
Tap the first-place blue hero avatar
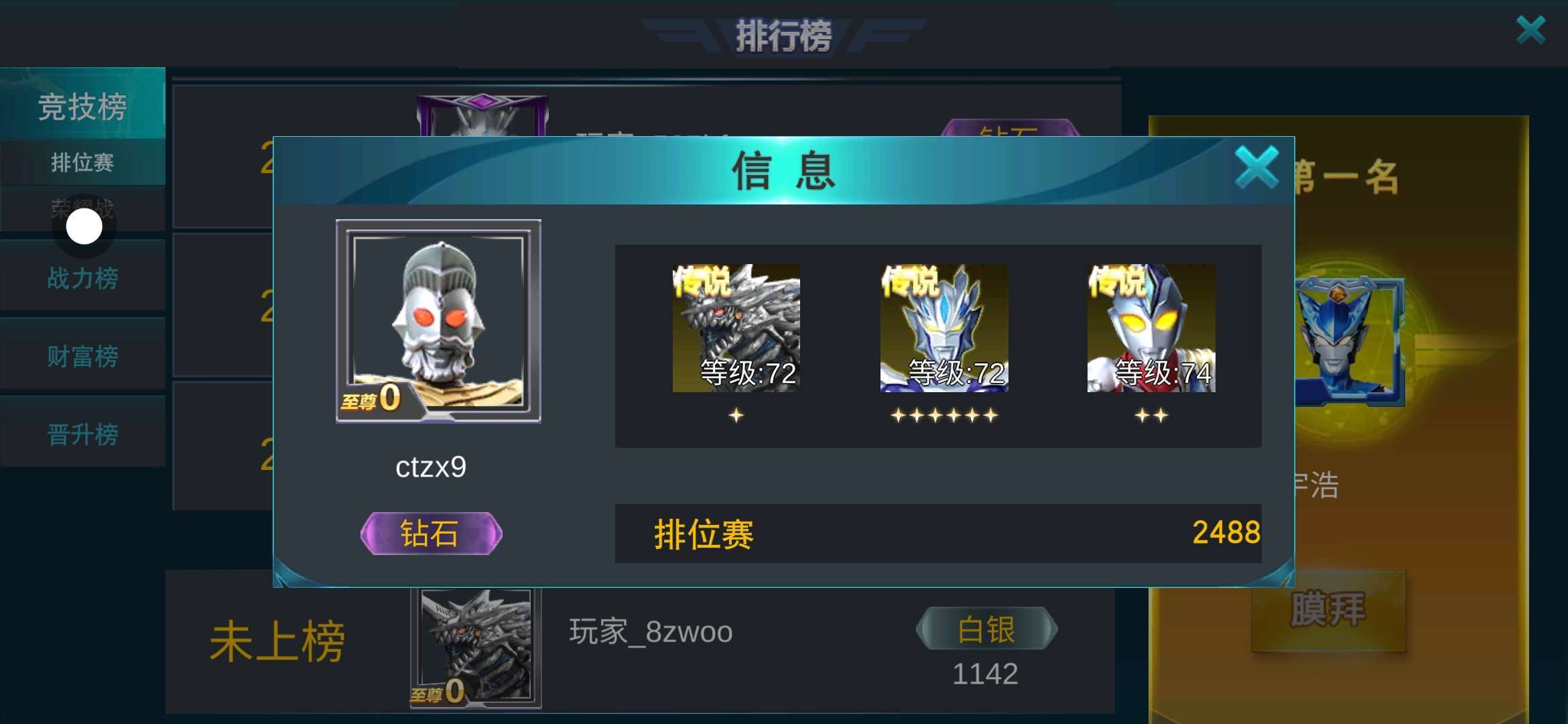click(1348, 342)
